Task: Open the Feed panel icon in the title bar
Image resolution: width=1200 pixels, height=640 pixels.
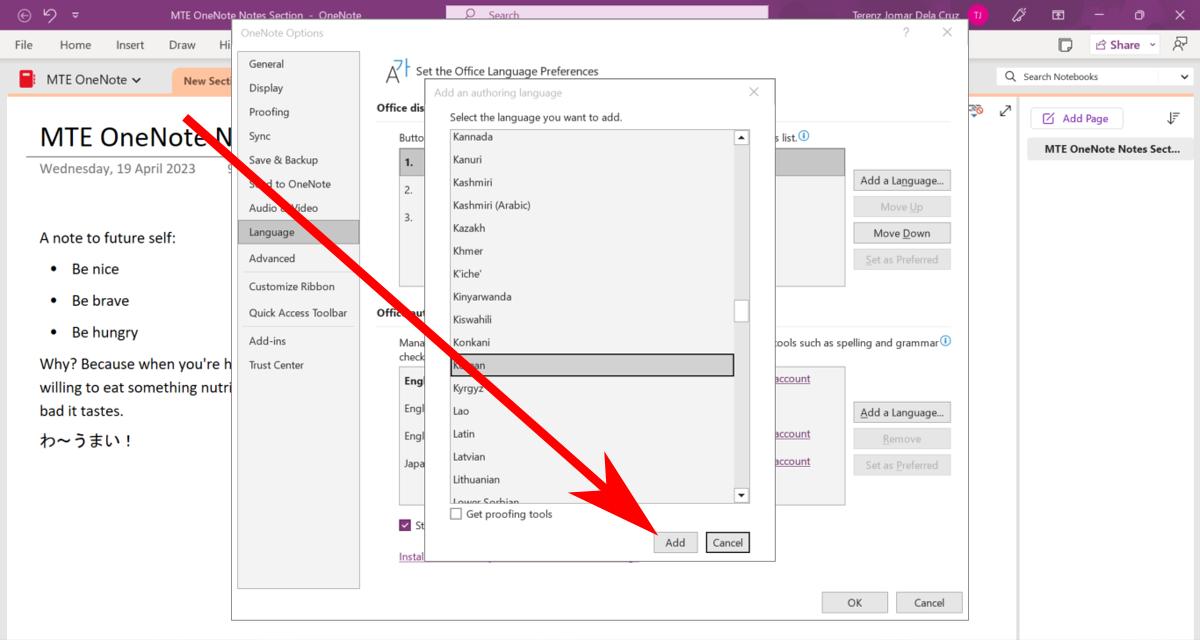Action: point(1058,15)
